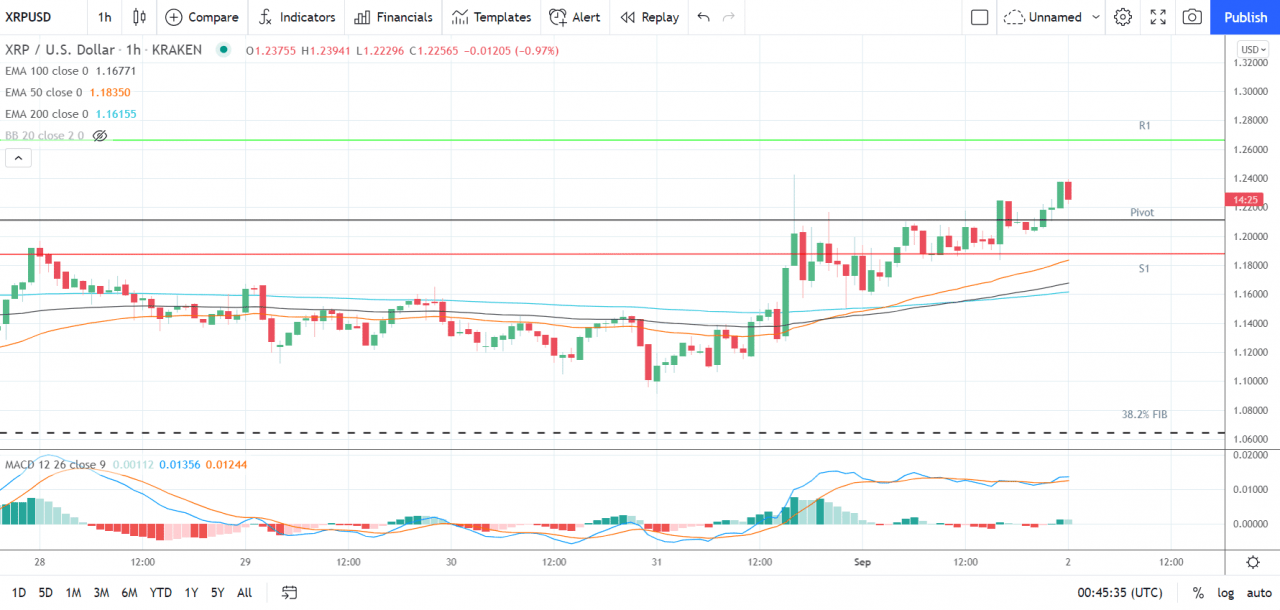This screenshot has height=610, width=1280.
Task: Open the USD price scale dropdown
Action: click(1253, 48)
